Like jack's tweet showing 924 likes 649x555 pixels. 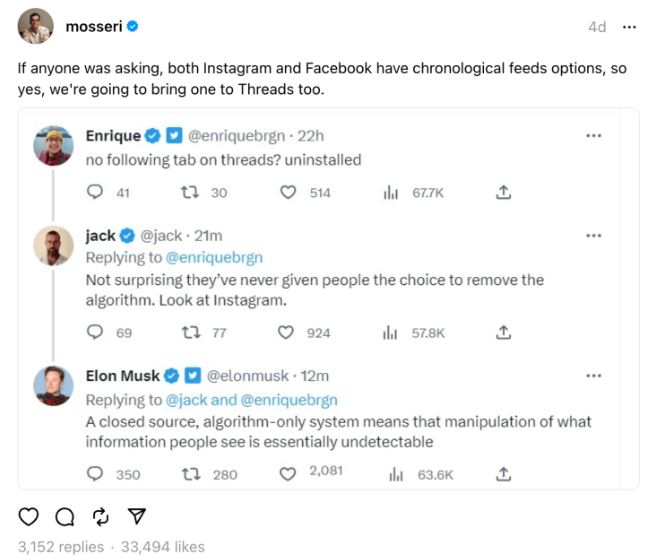285,332
